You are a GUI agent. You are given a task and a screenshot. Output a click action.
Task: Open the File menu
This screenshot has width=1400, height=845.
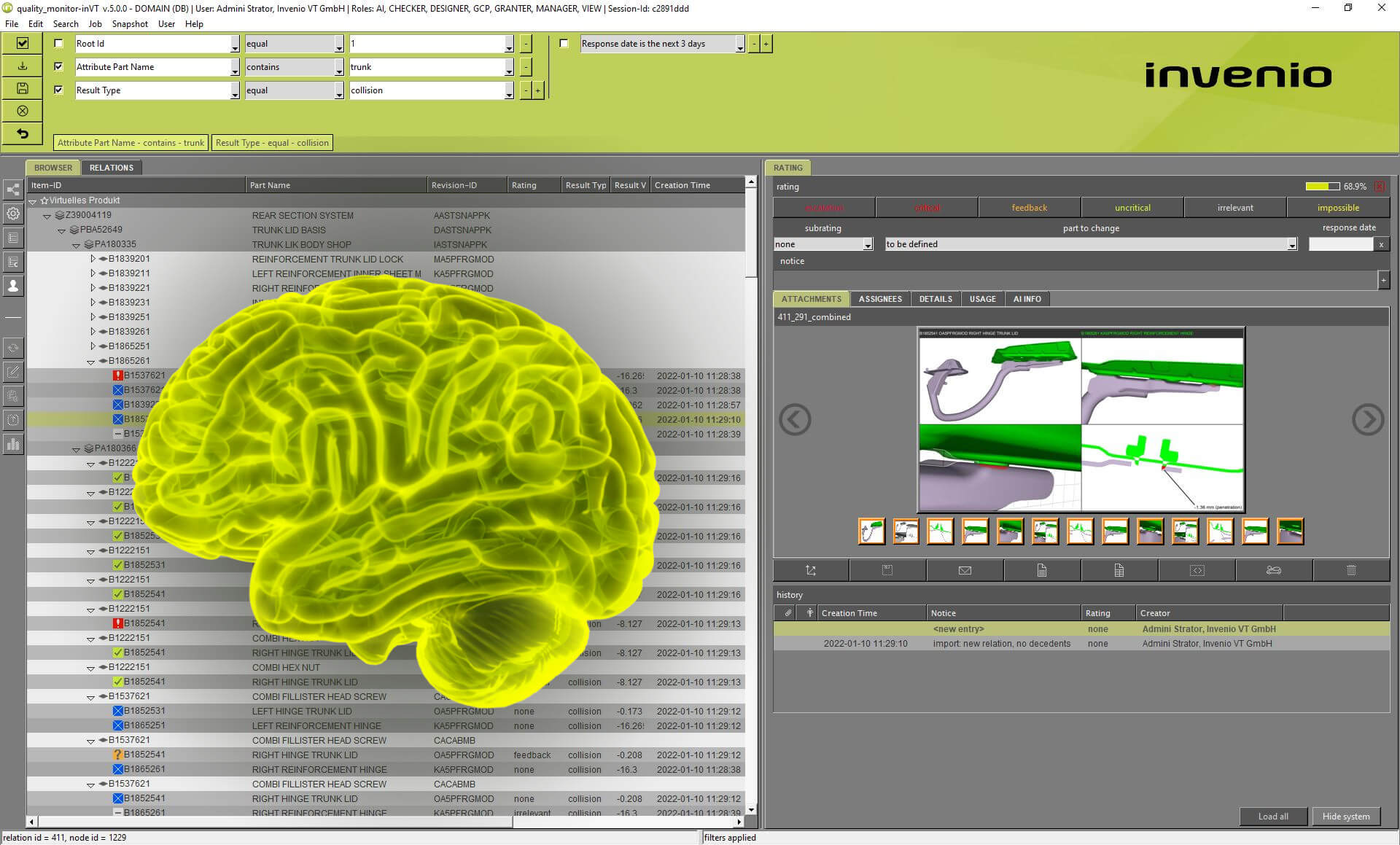coord(12,24)
